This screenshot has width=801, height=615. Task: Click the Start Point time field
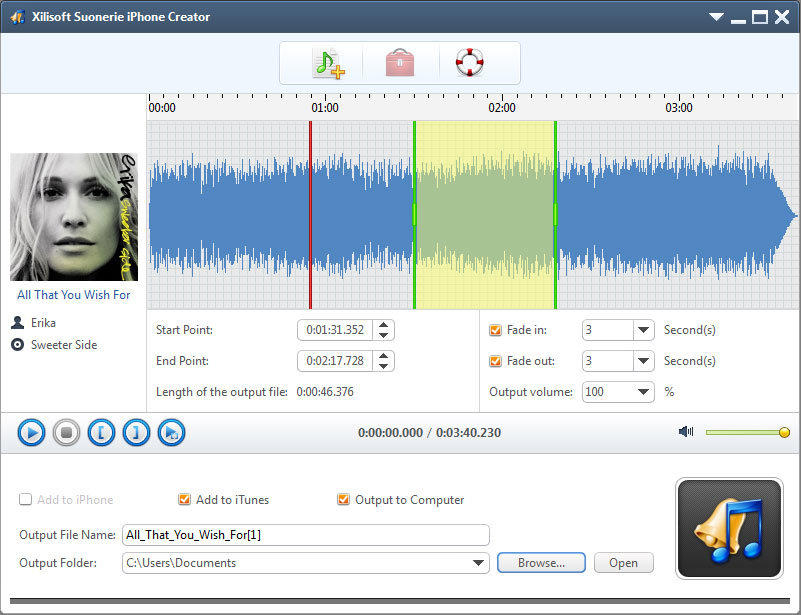tap(335, 330)
